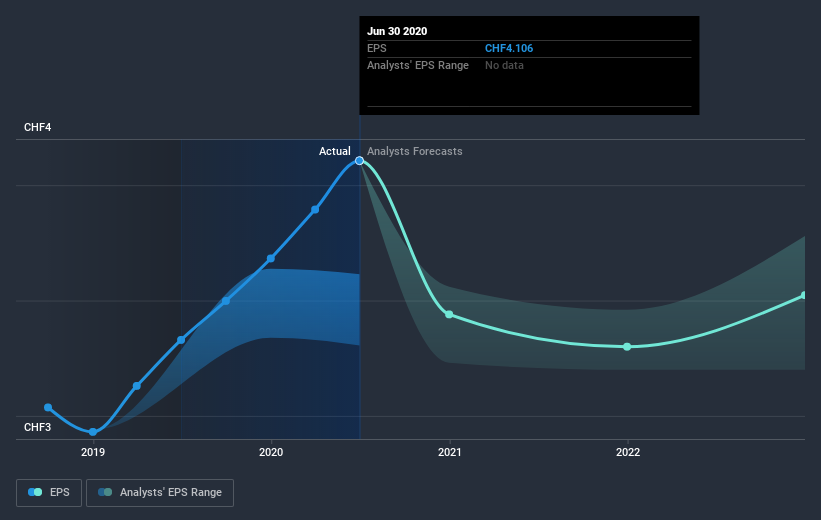Click the CHF4 y-axis label
The image size is (821, 520).
point(38,127)
